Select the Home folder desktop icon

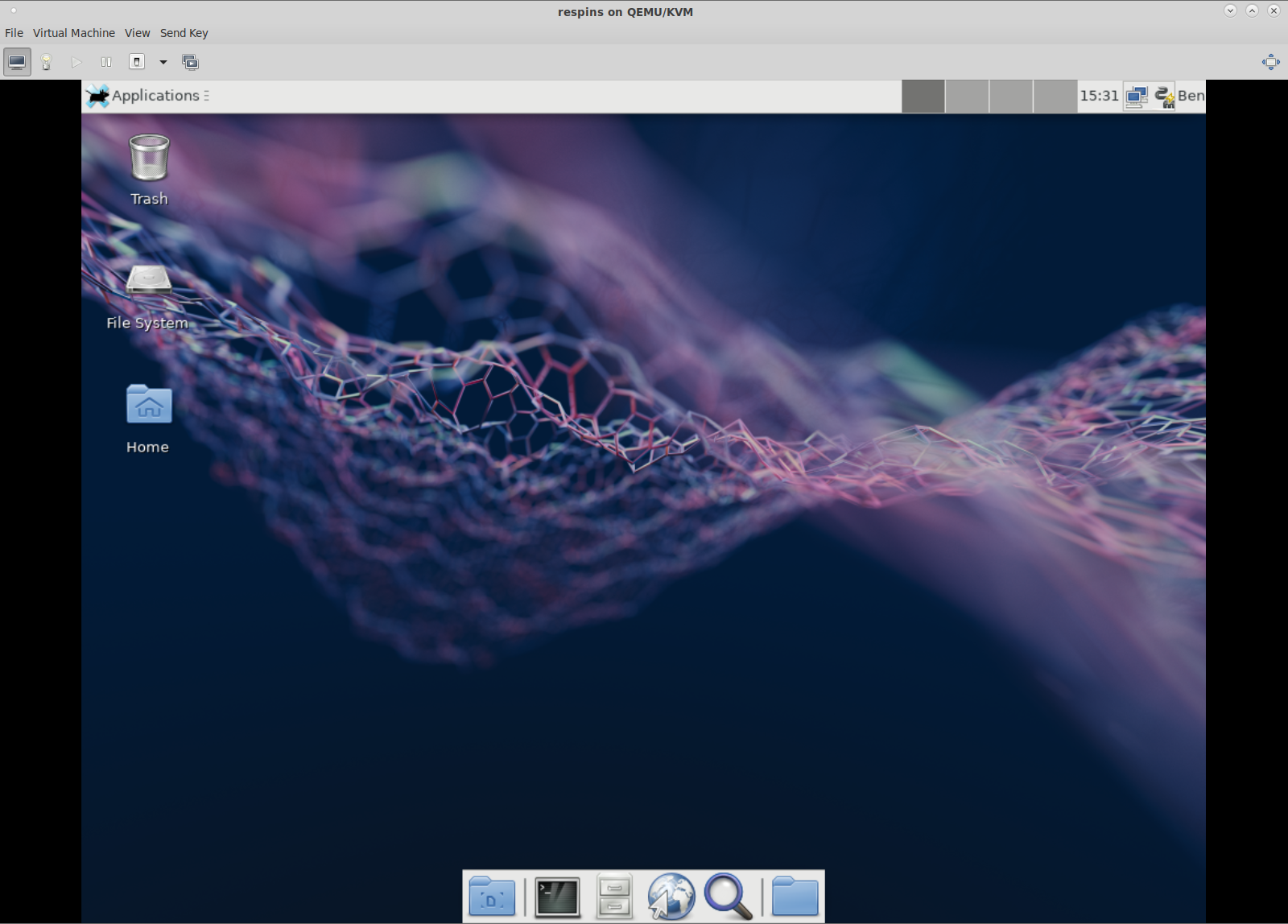pyautogui.click(x=148, y=419)
